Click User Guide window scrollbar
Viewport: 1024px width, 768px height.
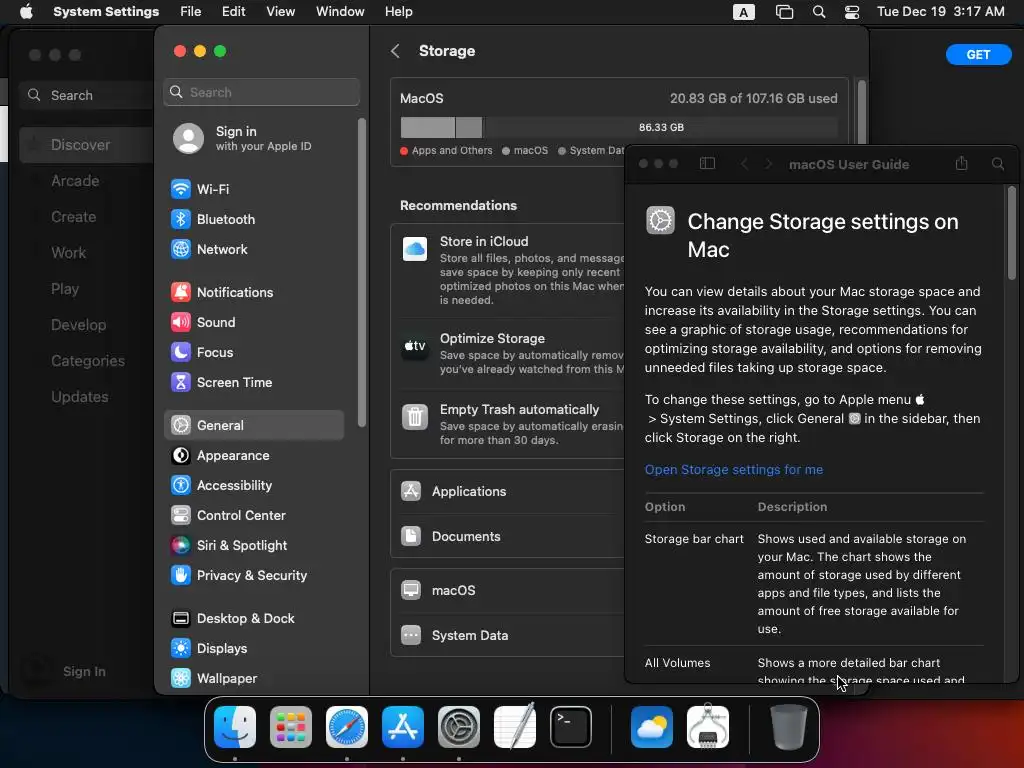coord(1012,233)
